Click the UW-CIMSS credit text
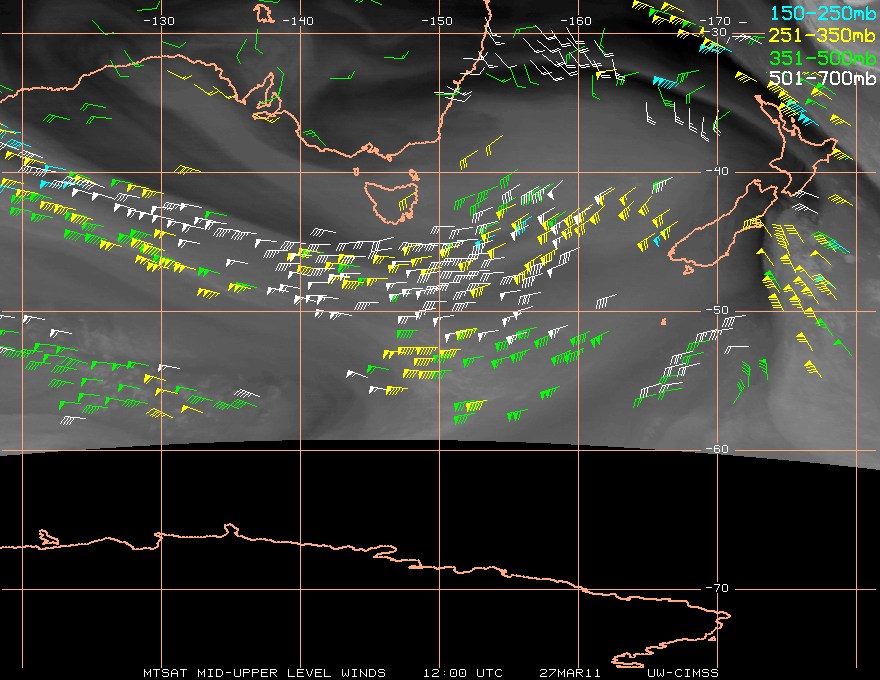Screen dimensions: 880x680 682,673
